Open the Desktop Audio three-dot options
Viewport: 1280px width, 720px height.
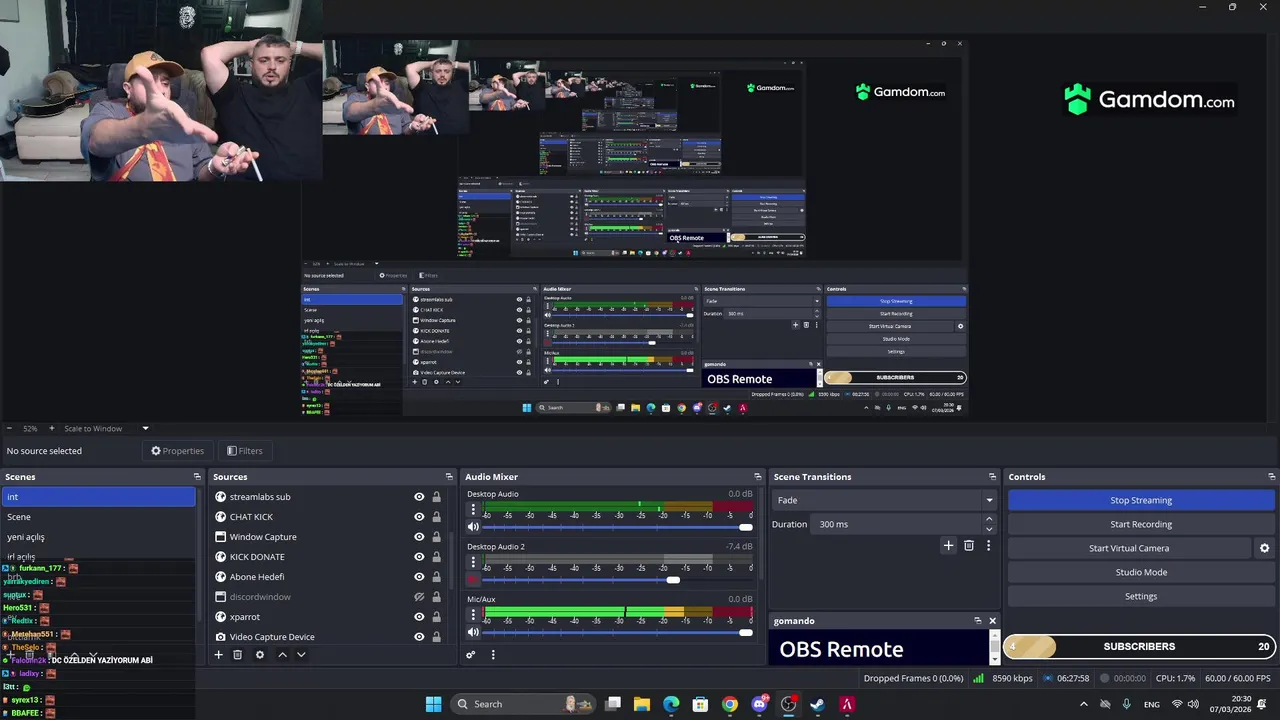(x=473, y=510)
